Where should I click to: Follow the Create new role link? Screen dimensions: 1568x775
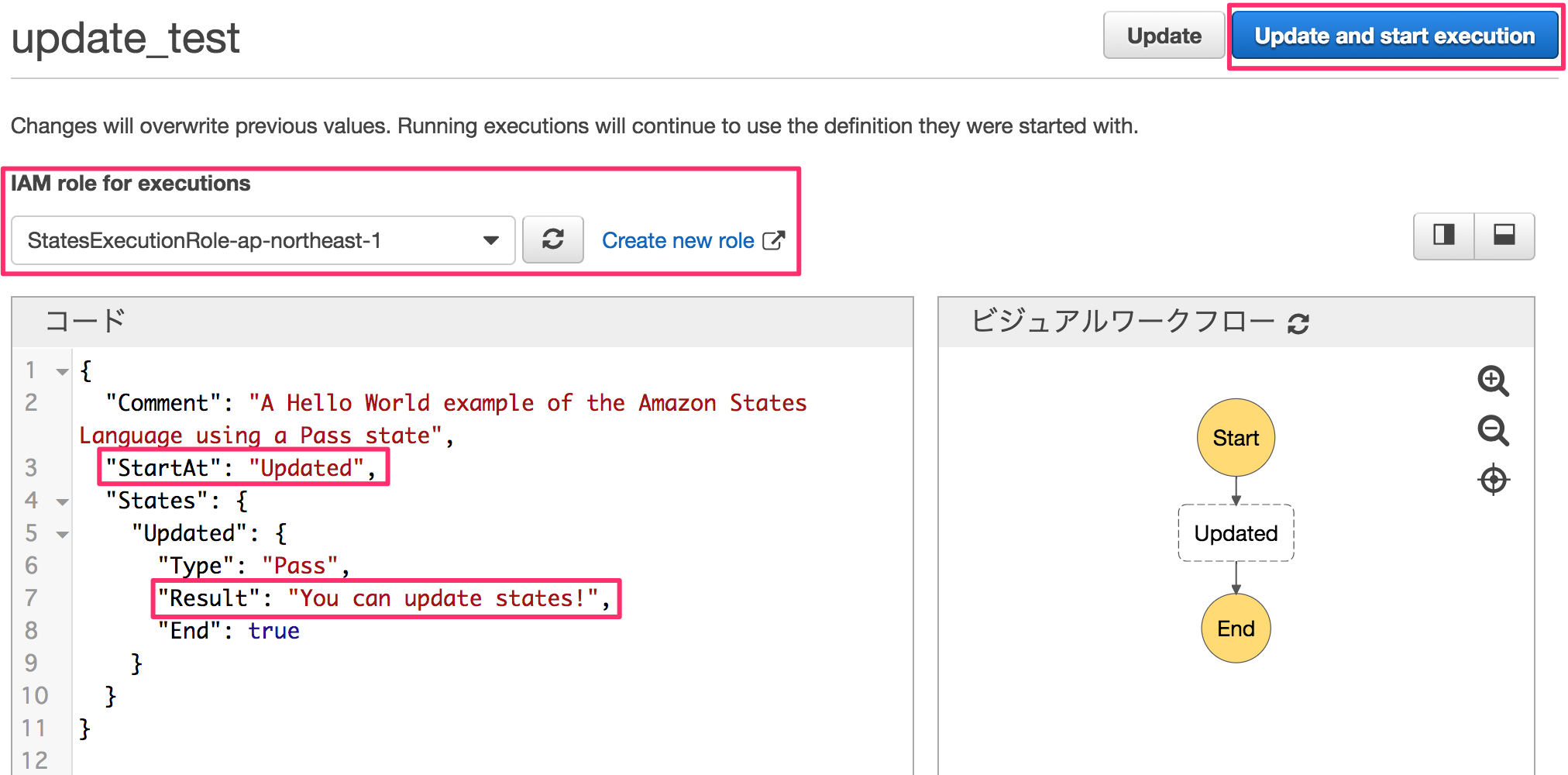pos(677,240)
